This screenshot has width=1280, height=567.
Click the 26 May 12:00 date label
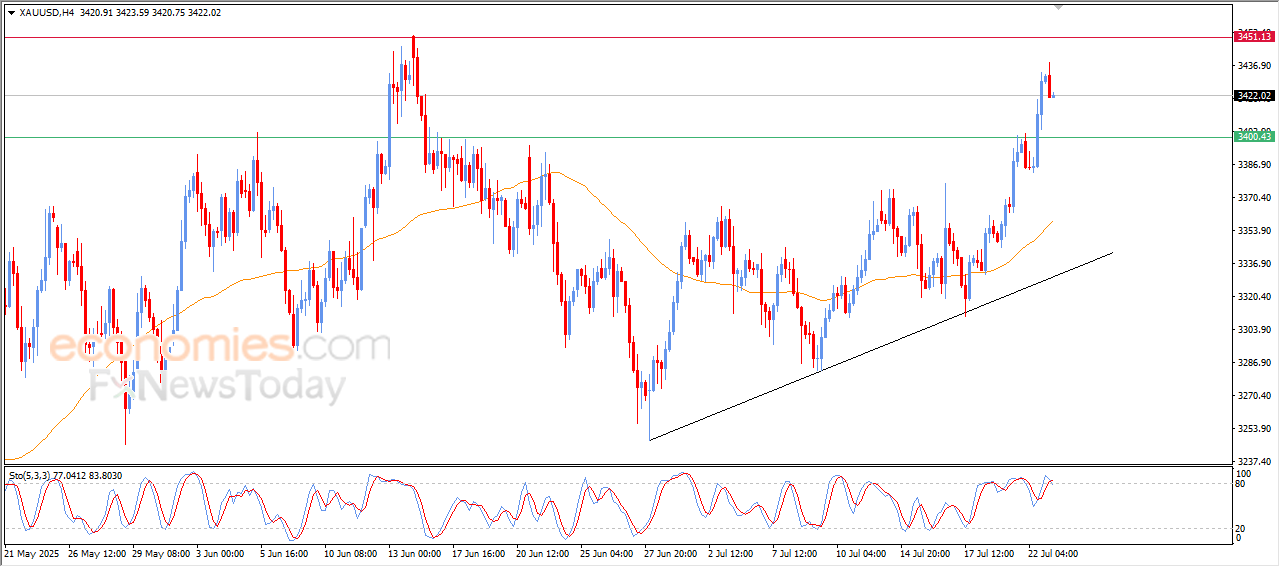pos(99,553)
